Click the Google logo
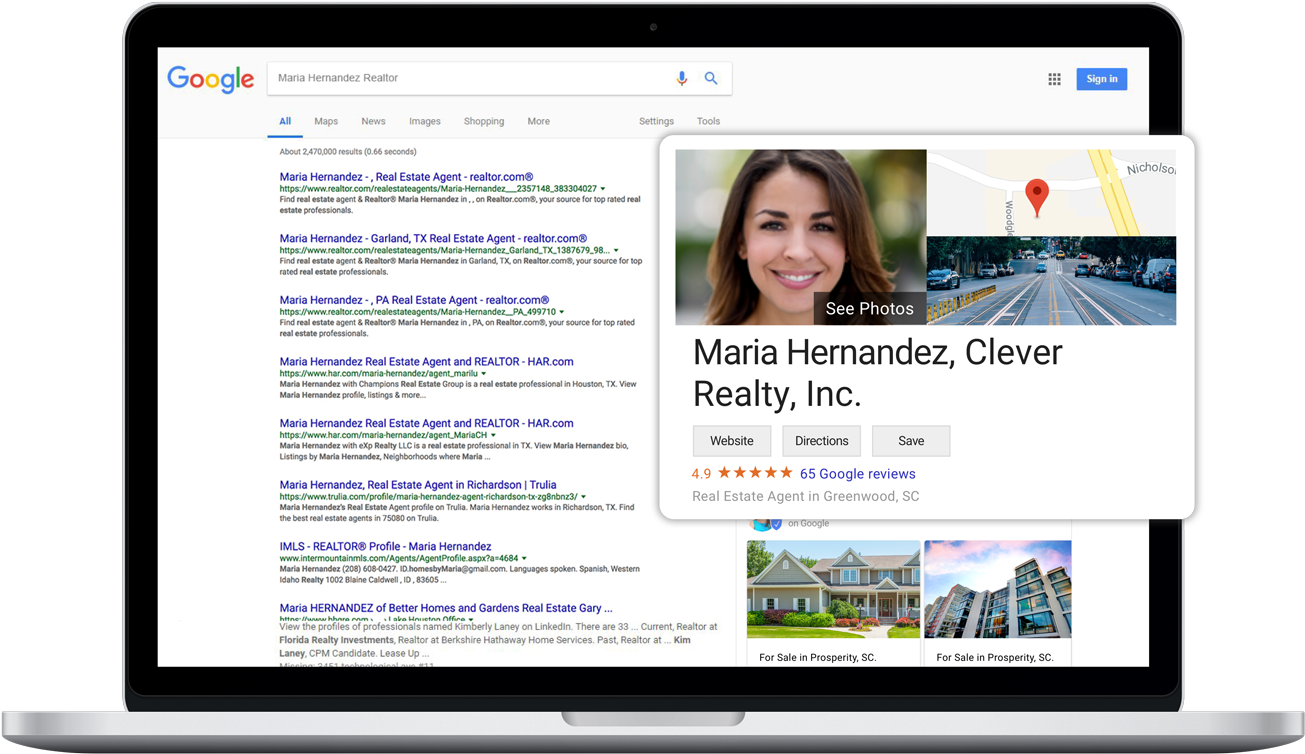The height and width of the screenshot is (754, 1305). tap(211, 79)
